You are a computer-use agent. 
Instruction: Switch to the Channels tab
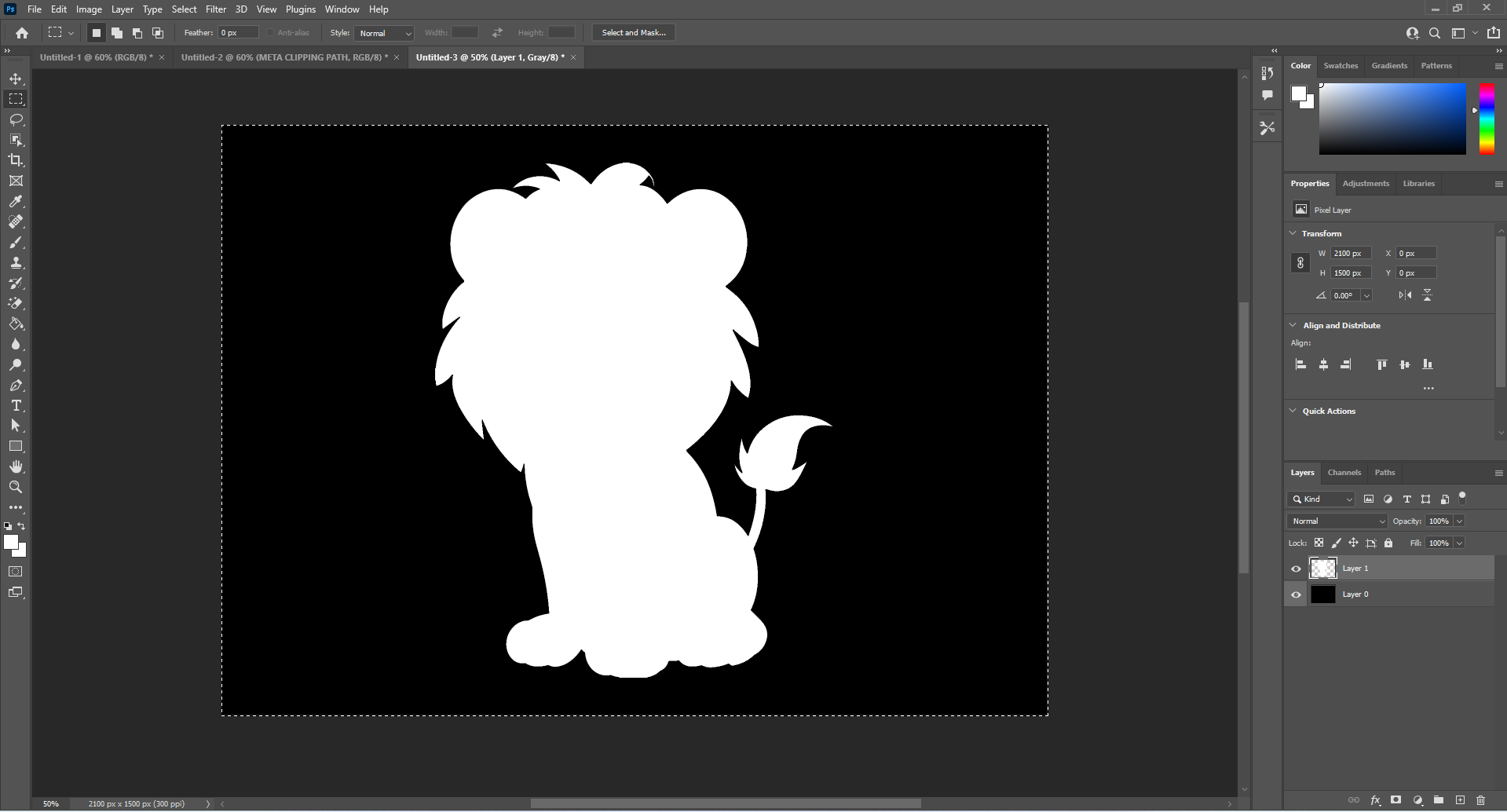(1344, 472)
